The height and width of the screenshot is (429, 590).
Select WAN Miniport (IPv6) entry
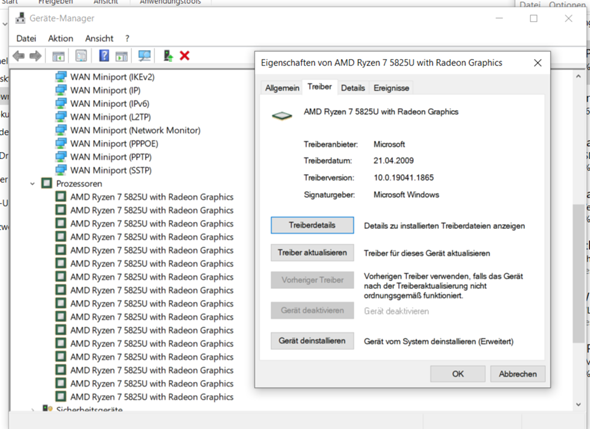coord(110,103)
